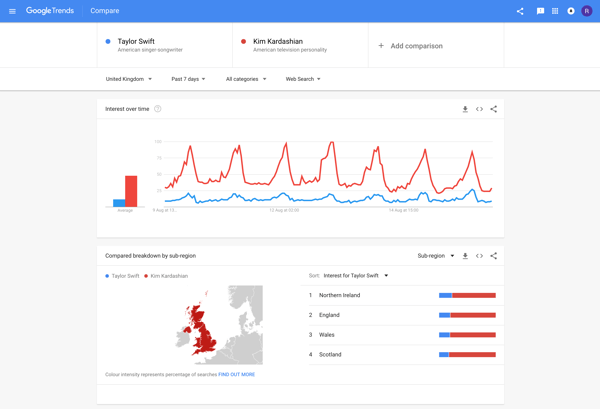Download Interest over time data as CSV
Image resolution: width=600 pixels, height=409 pixels.
coord(465,109)
